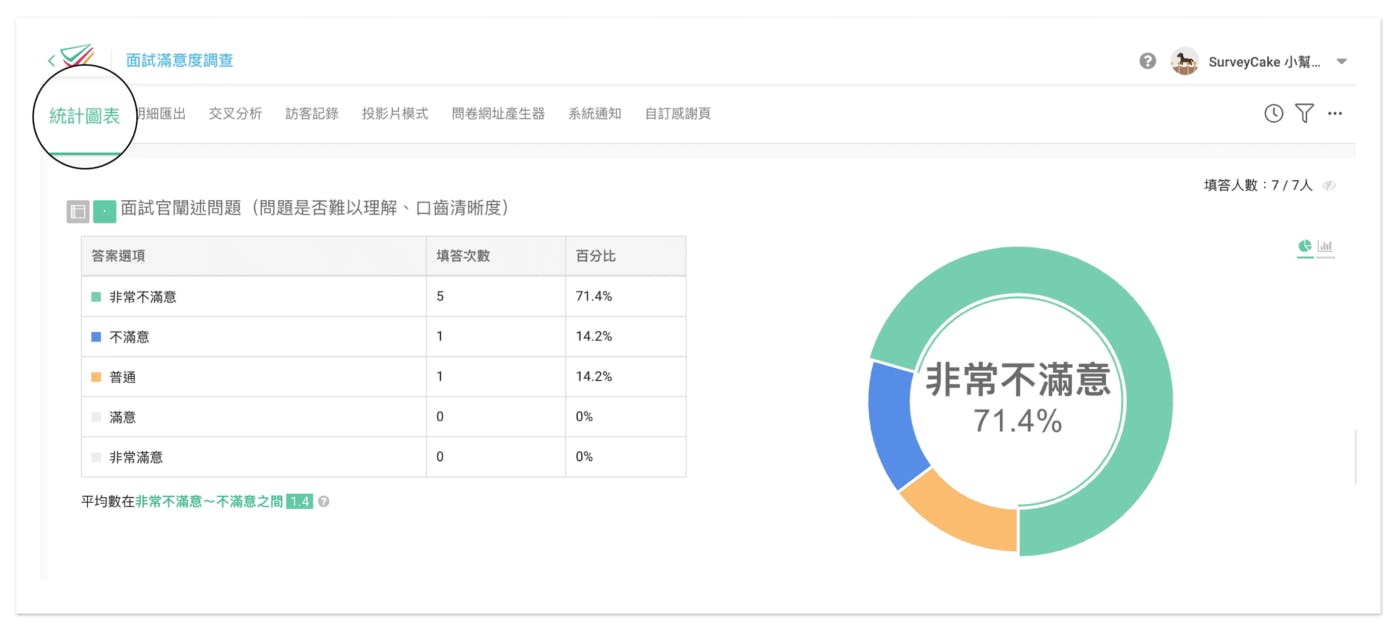The image size is (1400, 632).
Task: Go back using the left chevron
Action: click(x=51, y=61)
